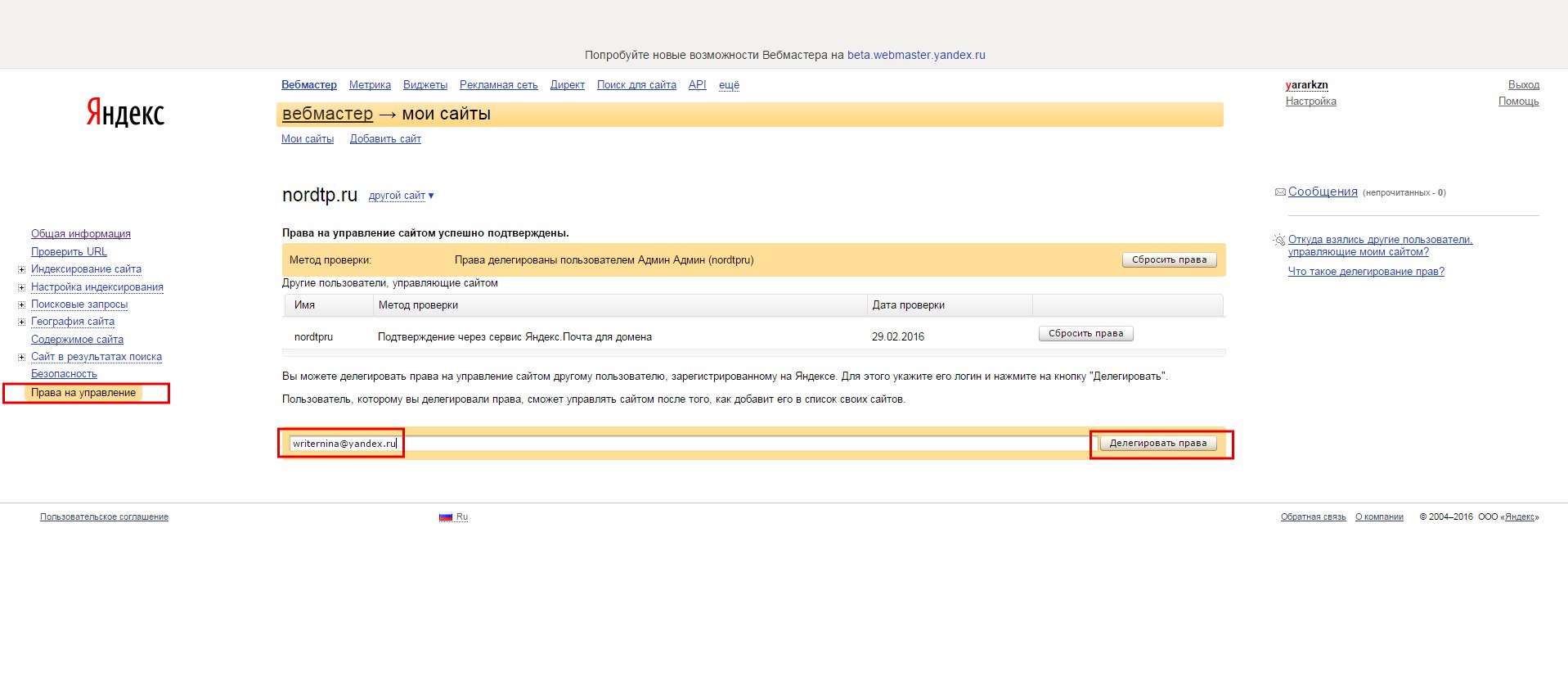Open the другой сайт dropdown
This screenshot has width=1568, height=690.
(401, 196)
